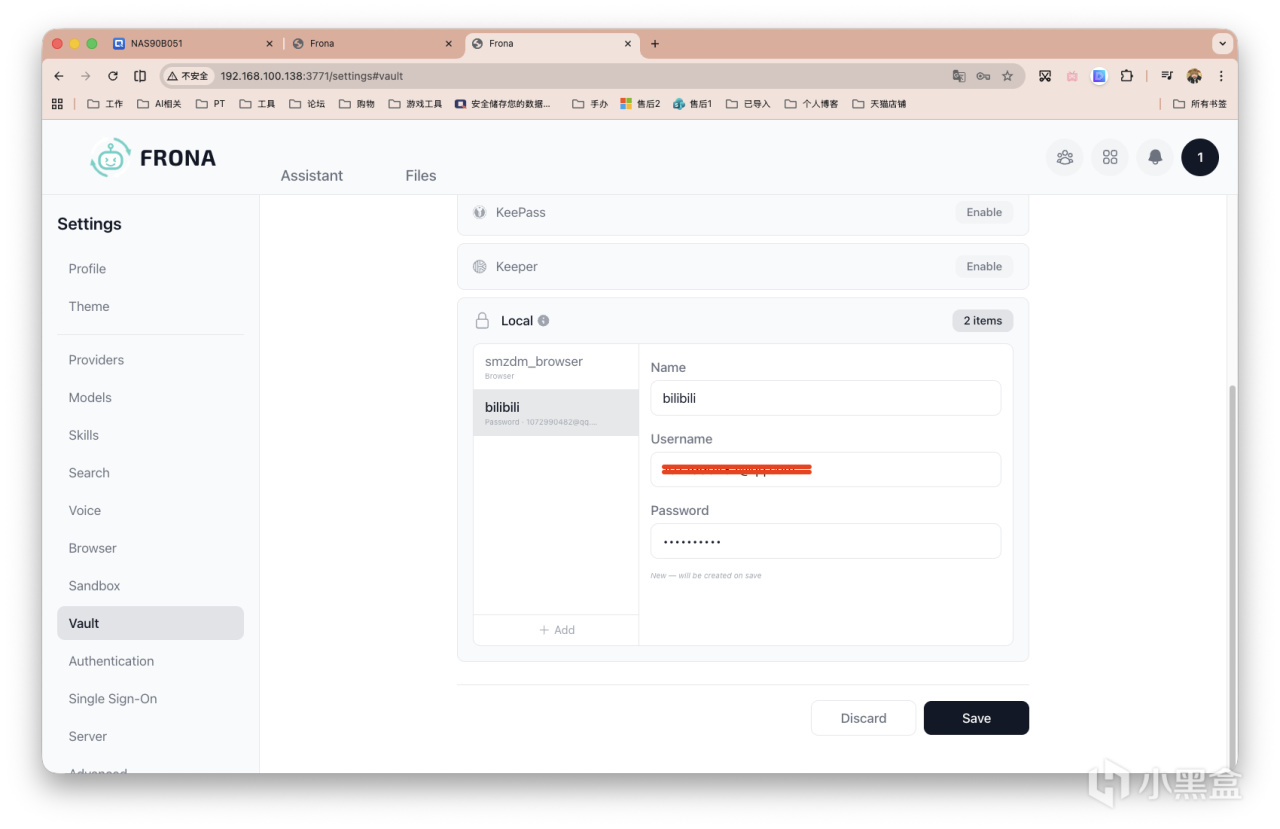
Task: Save the vault changes
Action: tap(976, 718)
